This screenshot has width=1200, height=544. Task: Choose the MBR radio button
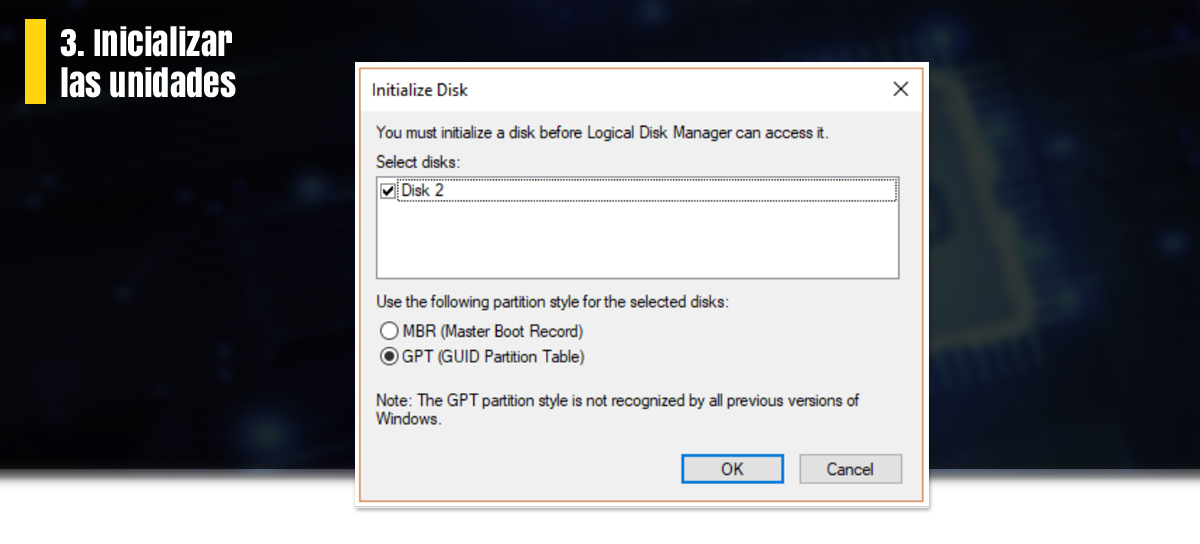tap(388, 331)
